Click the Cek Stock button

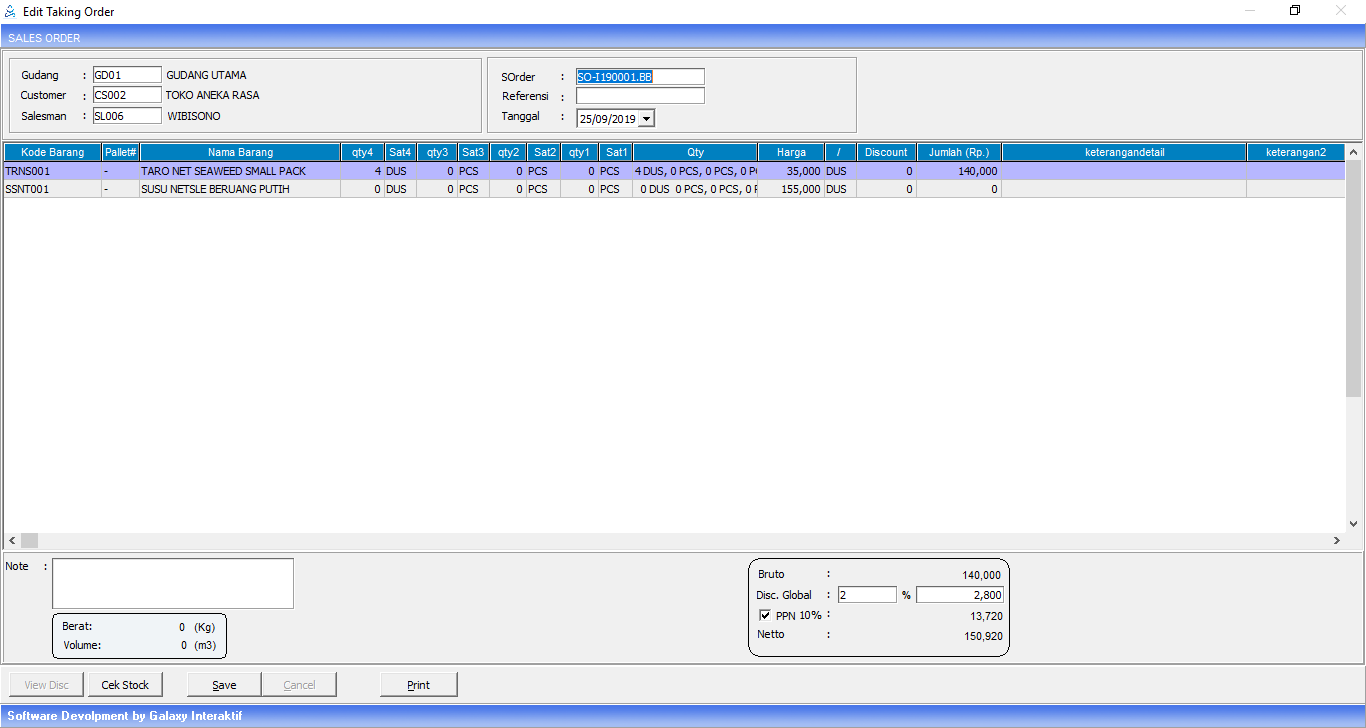pyautogui.click(x=125, y=685)
